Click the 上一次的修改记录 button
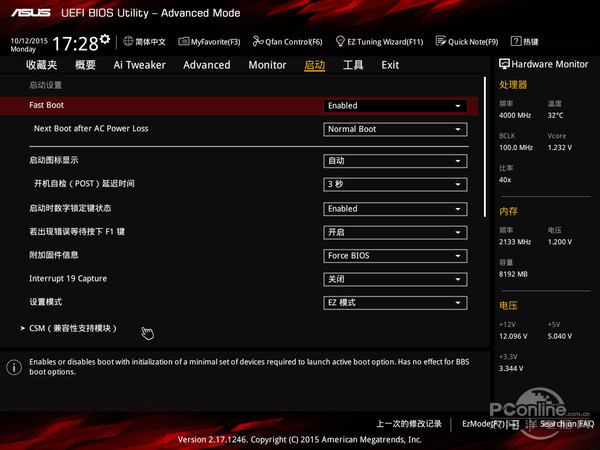This screenshot has height=450, width=600. (409, 424)
